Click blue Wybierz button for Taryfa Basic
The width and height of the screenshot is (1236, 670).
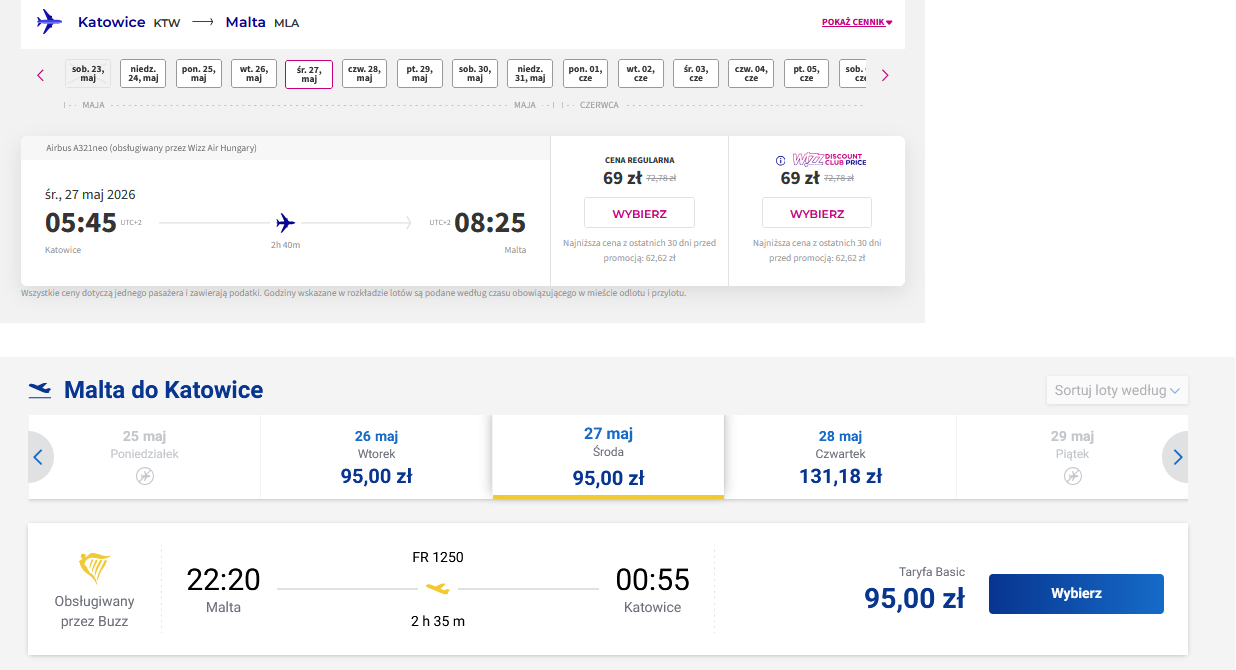coord(1076,594)
